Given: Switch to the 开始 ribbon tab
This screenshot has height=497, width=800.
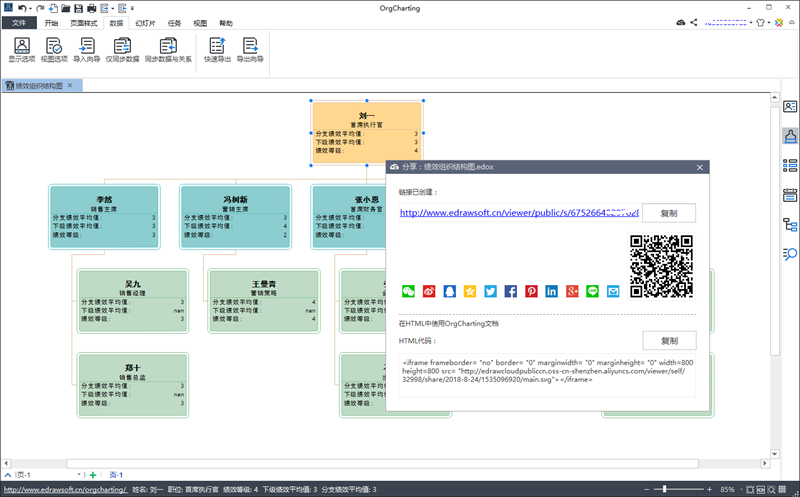Looking at the screenshot, I should click(52, 22).
